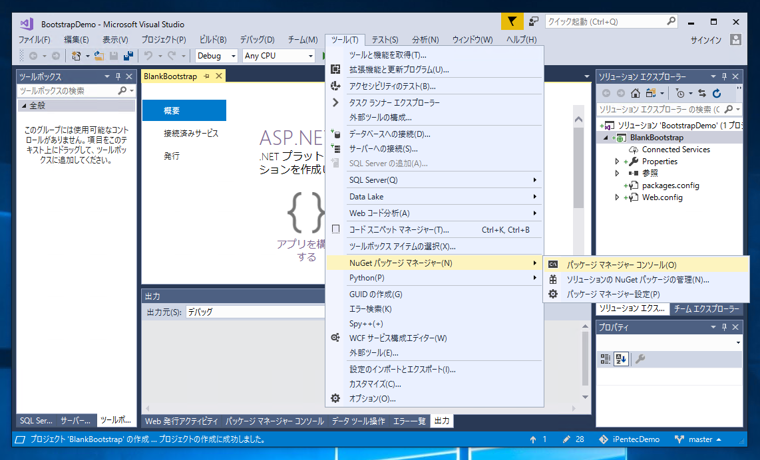Choose ソリューションの NuGet パッケージの管理(N)
Screen dimensions: 760x460
point(646,279)
